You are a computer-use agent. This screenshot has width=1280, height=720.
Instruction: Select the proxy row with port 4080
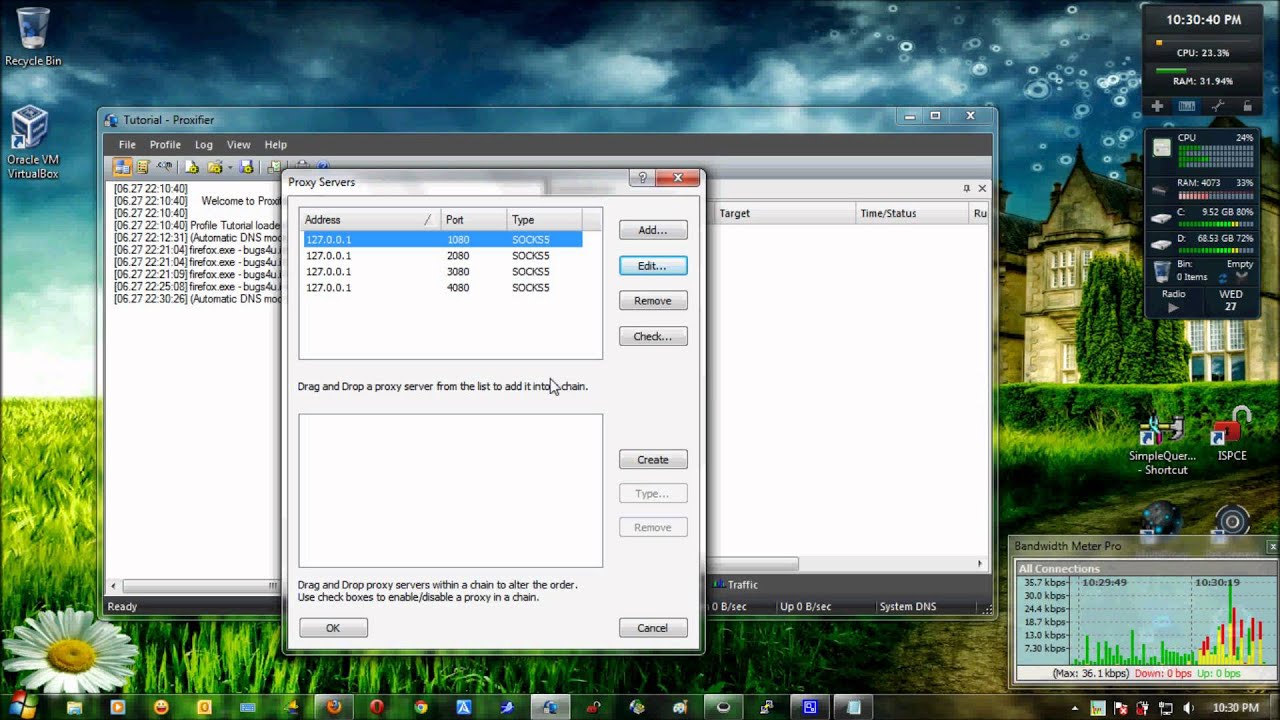point(442,288)
